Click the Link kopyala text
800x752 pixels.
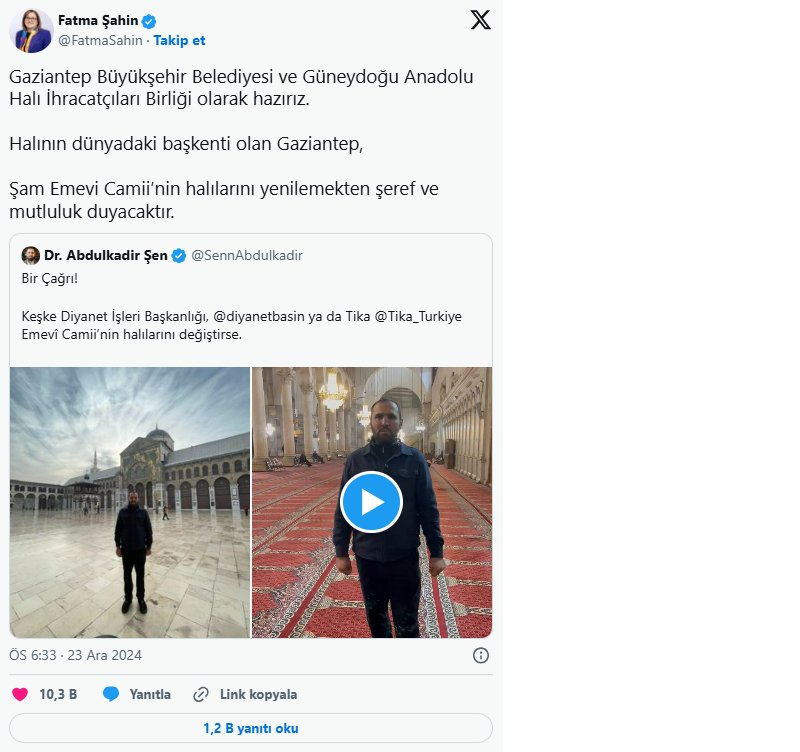[258, 694]
